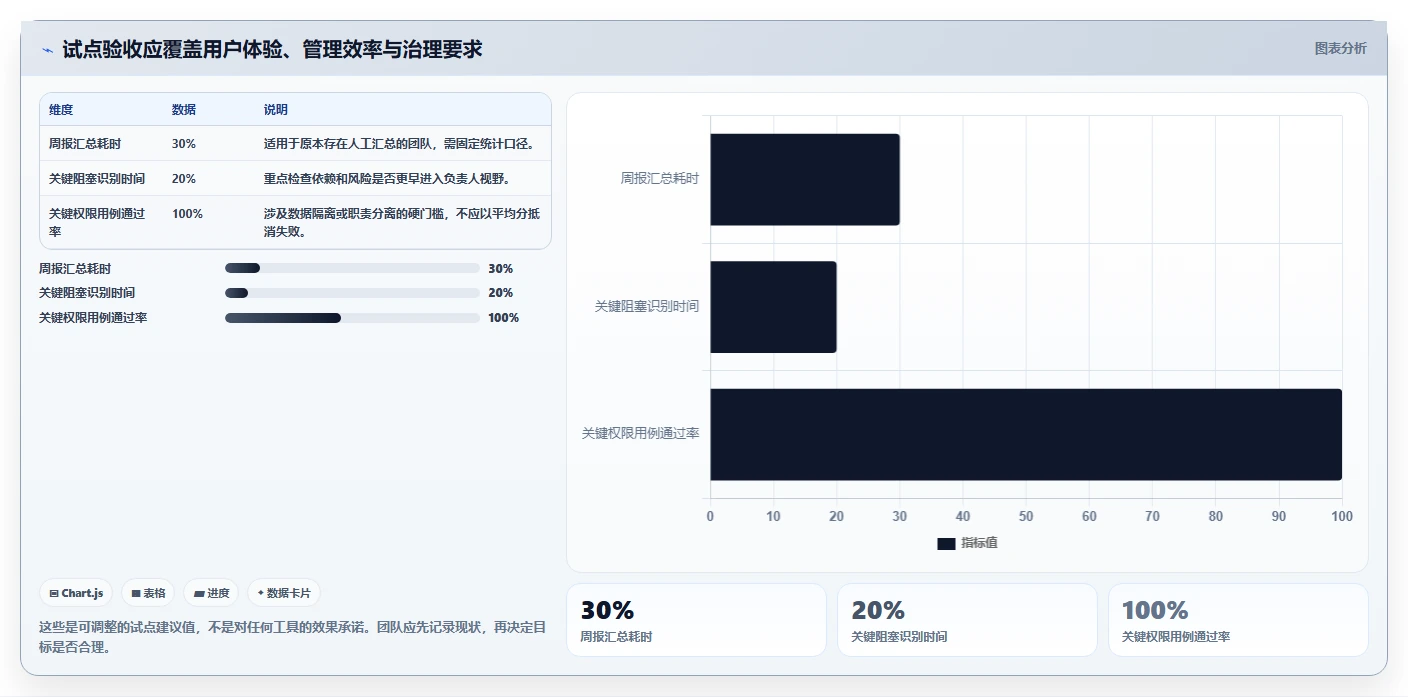Viewport: 1408px width, 697px height.
Task: Click the 说明 table column header
Action: pos(276,109)
